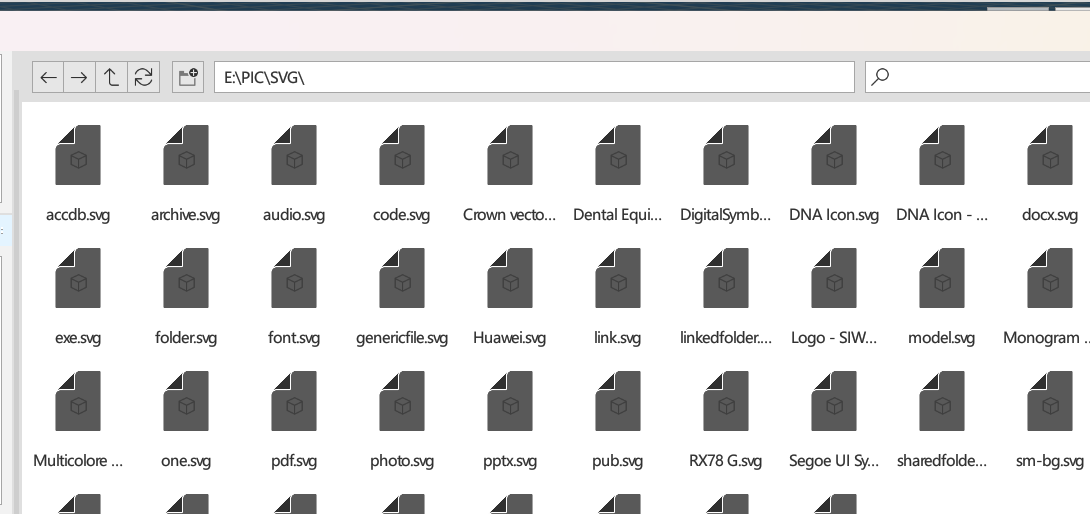Screen dimensions: 1090x514
Task: Select the docx.svg file icon
Action: [1050, 155]
